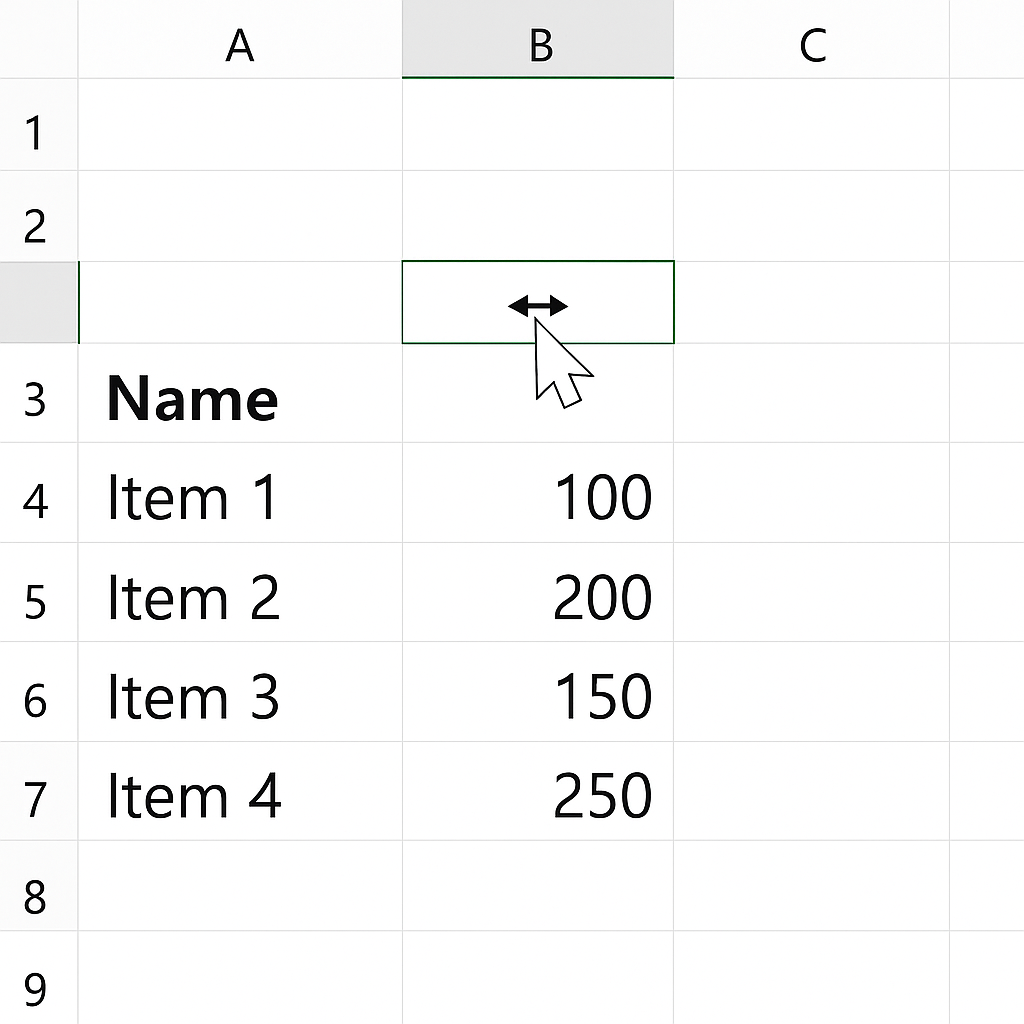Select the cell containing 200
The height and width of the screenshot is (1024, 1024).
[x=538, y=592]
